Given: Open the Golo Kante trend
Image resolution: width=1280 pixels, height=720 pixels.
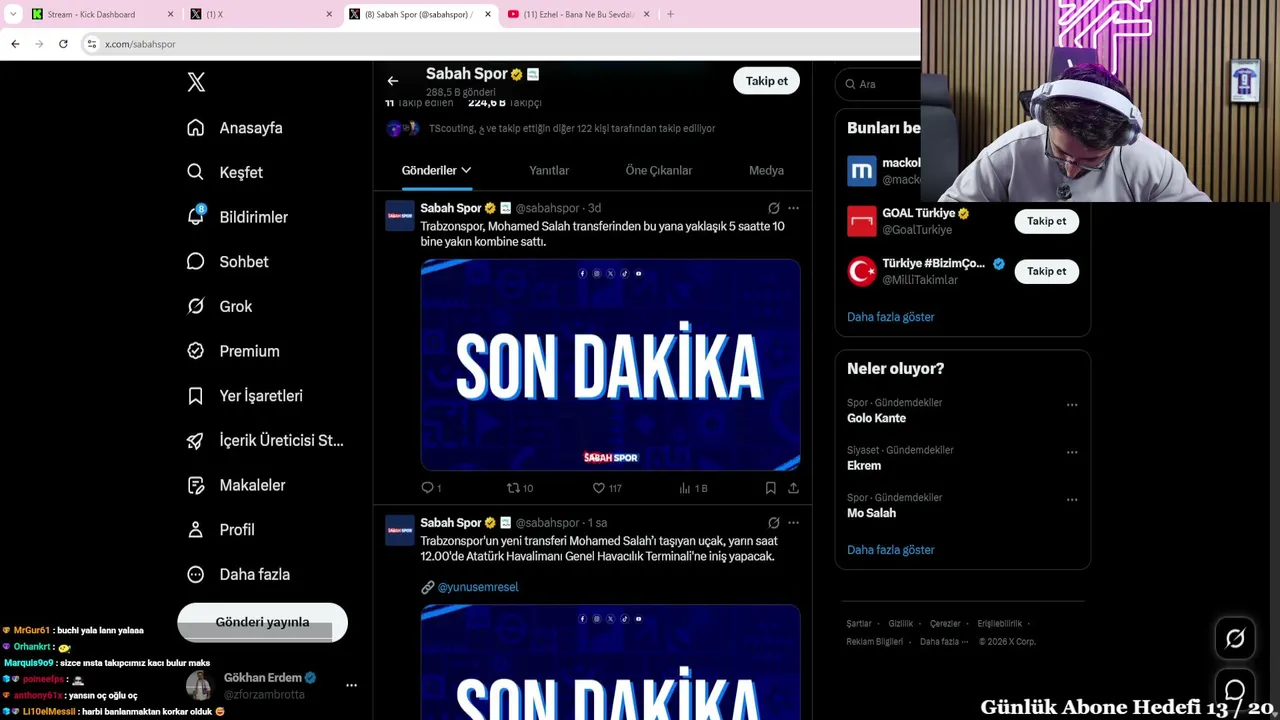Looking at the screenshot, I should (x=876, y=418).
